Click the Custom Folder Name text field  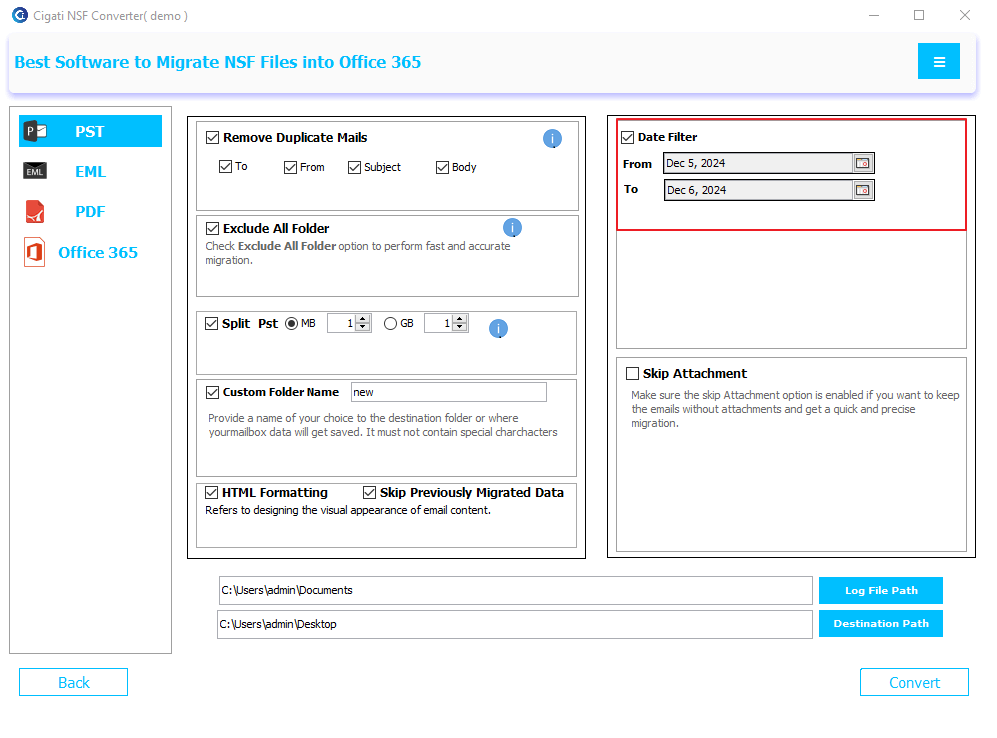449,392
